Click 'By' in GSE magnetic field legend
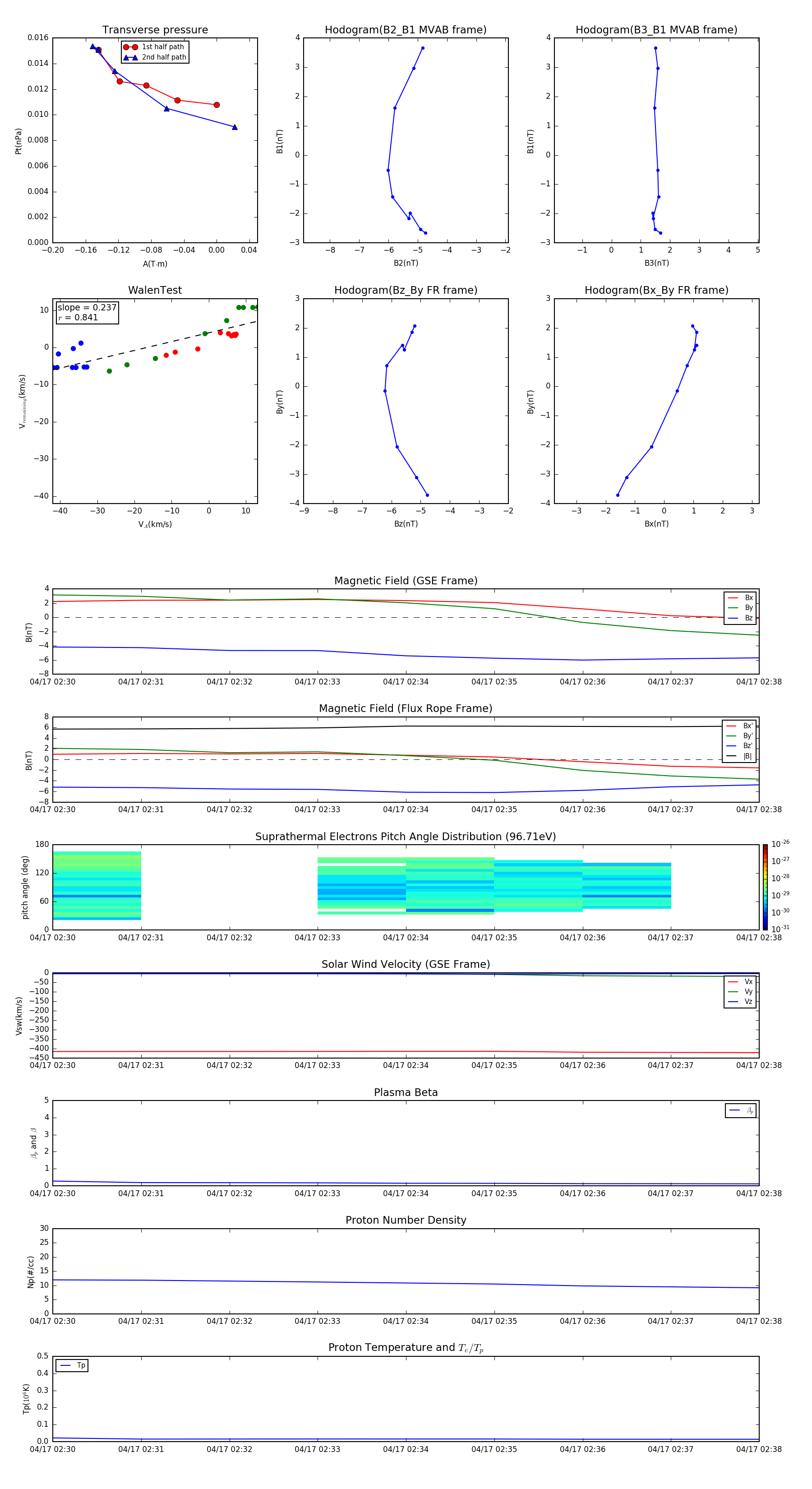812x1489 pixels. coord(741,608)
